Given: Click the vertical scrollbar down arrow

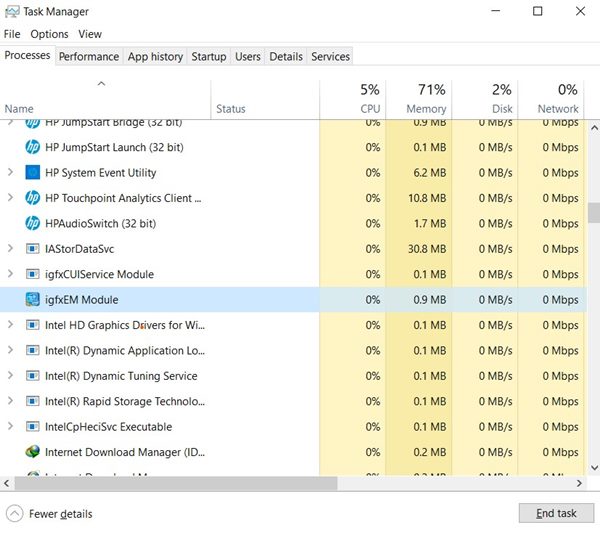Looking at the screenshot, I should point(594,468).
